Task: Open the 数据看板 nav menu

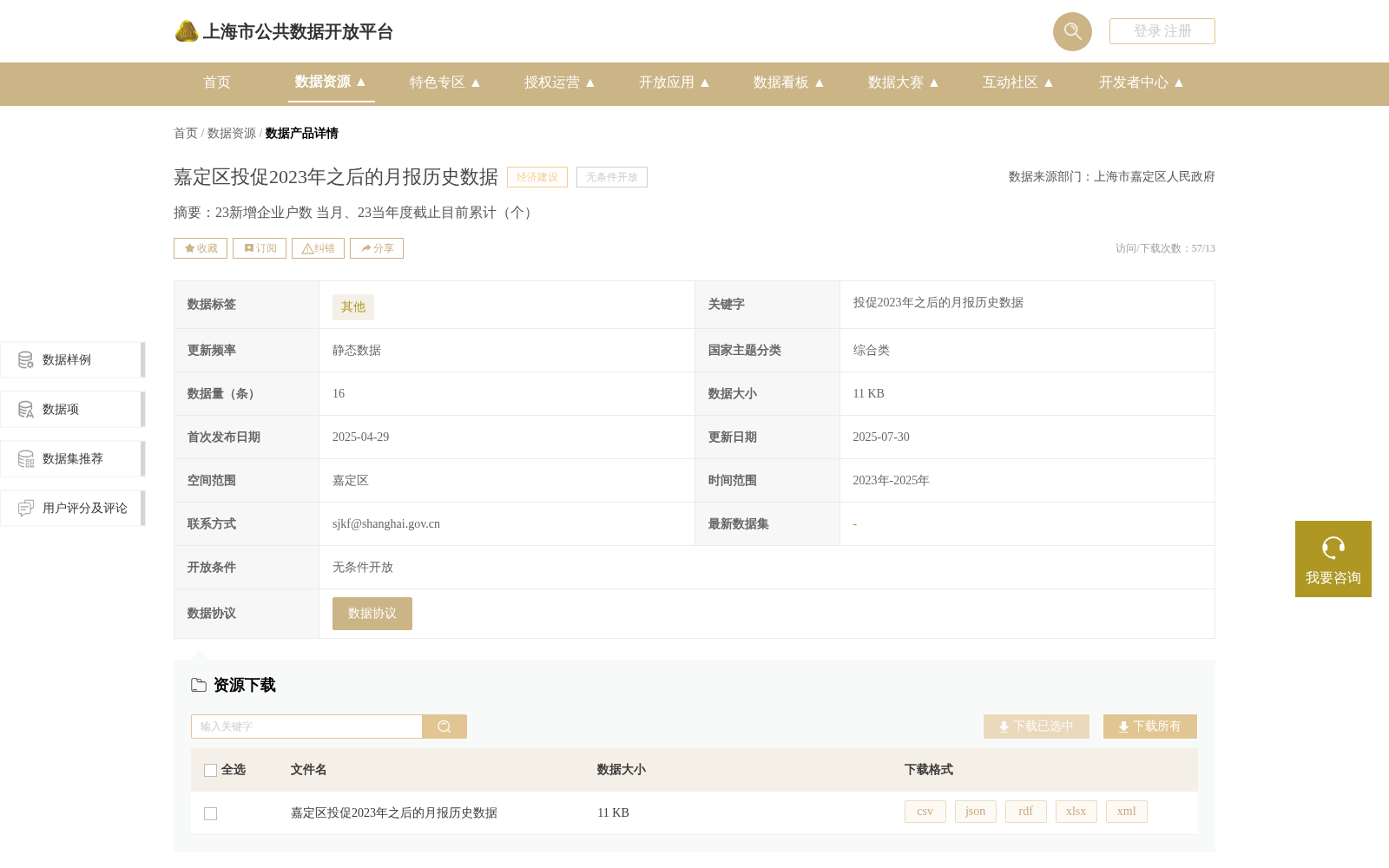Action: coord(789,82)
